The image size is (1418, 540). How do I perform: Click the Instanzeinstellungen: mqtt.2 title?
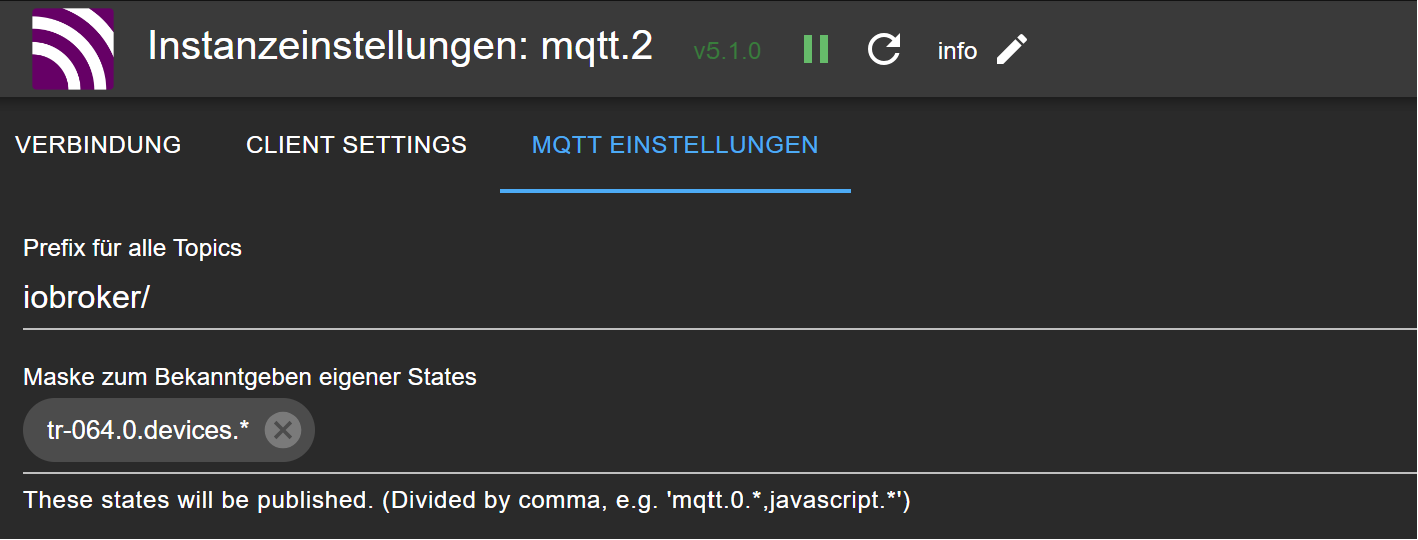click(400, 47)
